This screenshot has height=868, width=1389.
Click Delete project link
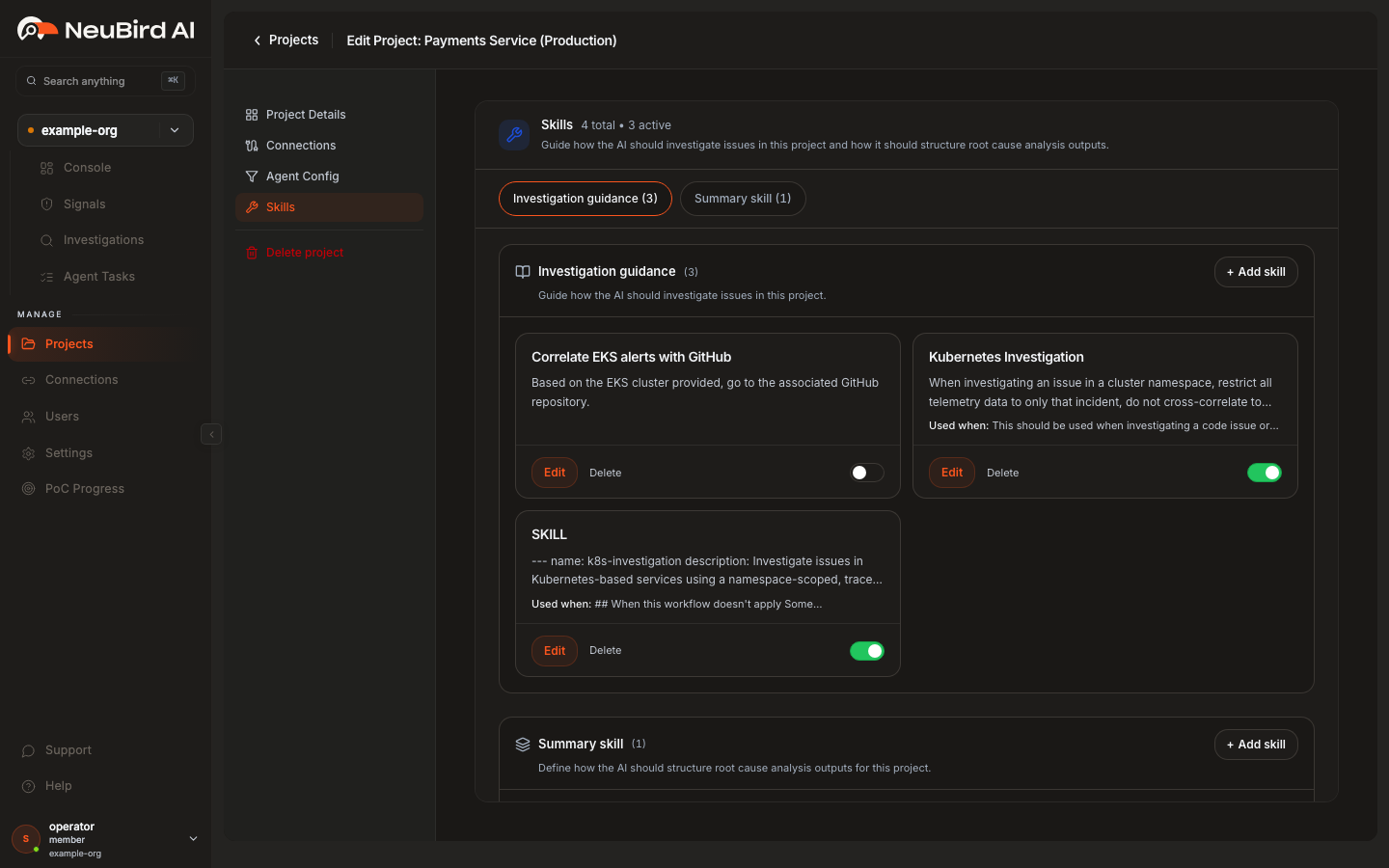coord(305,253)
